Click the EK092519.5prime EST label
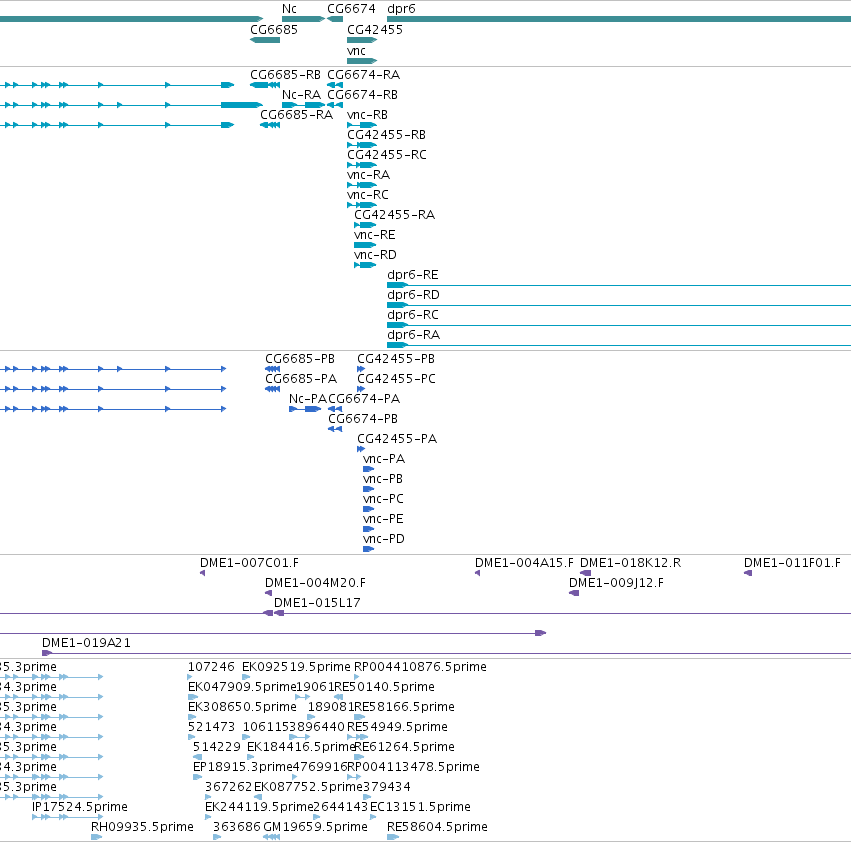Image resolution: width=851 pixels, height=842 pixels. (296, 667)
